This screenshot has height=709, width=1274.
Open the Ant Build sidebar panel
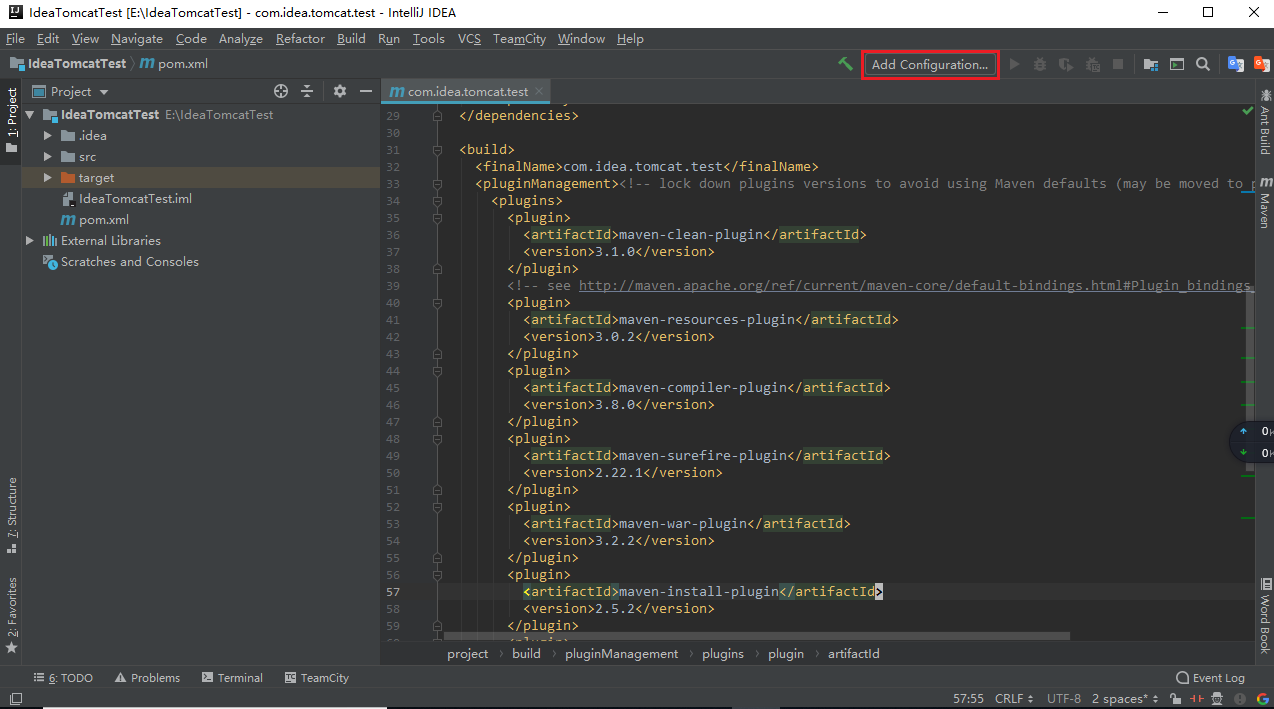pos(1264,130)
